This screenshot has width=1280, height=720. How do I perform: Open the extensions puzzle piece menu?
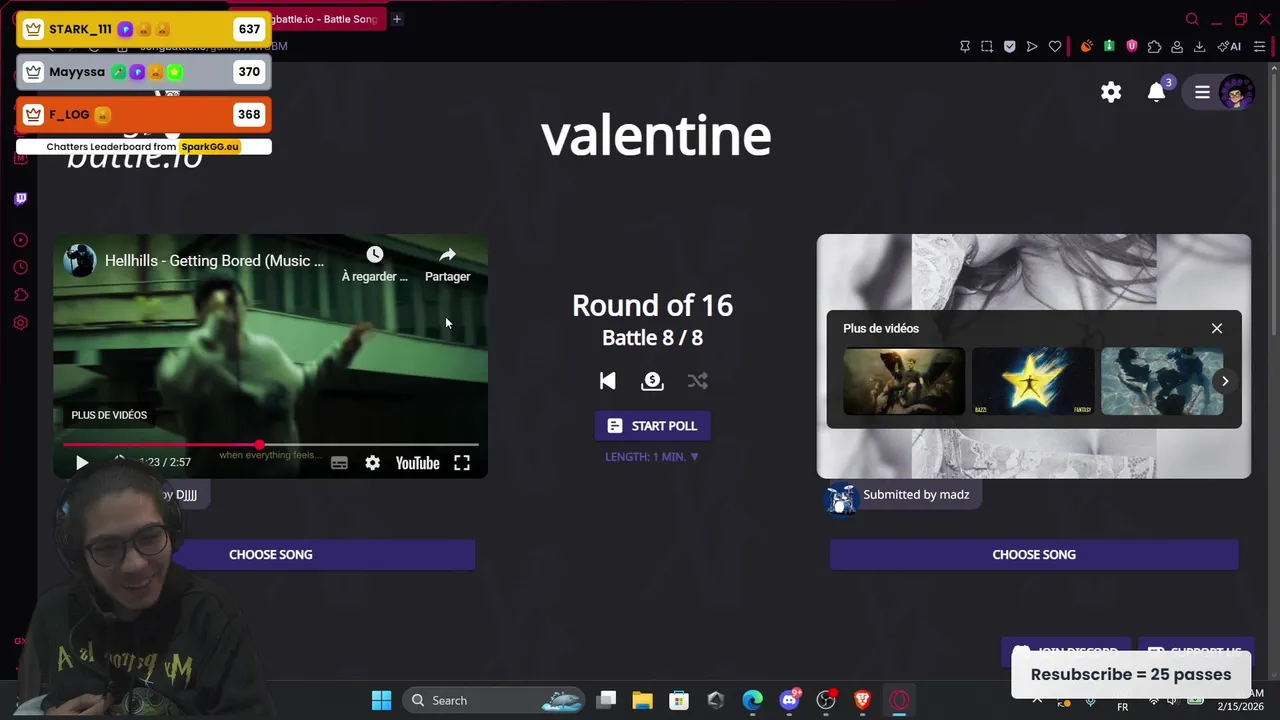pyautogui.click(x=1155, y=46)
